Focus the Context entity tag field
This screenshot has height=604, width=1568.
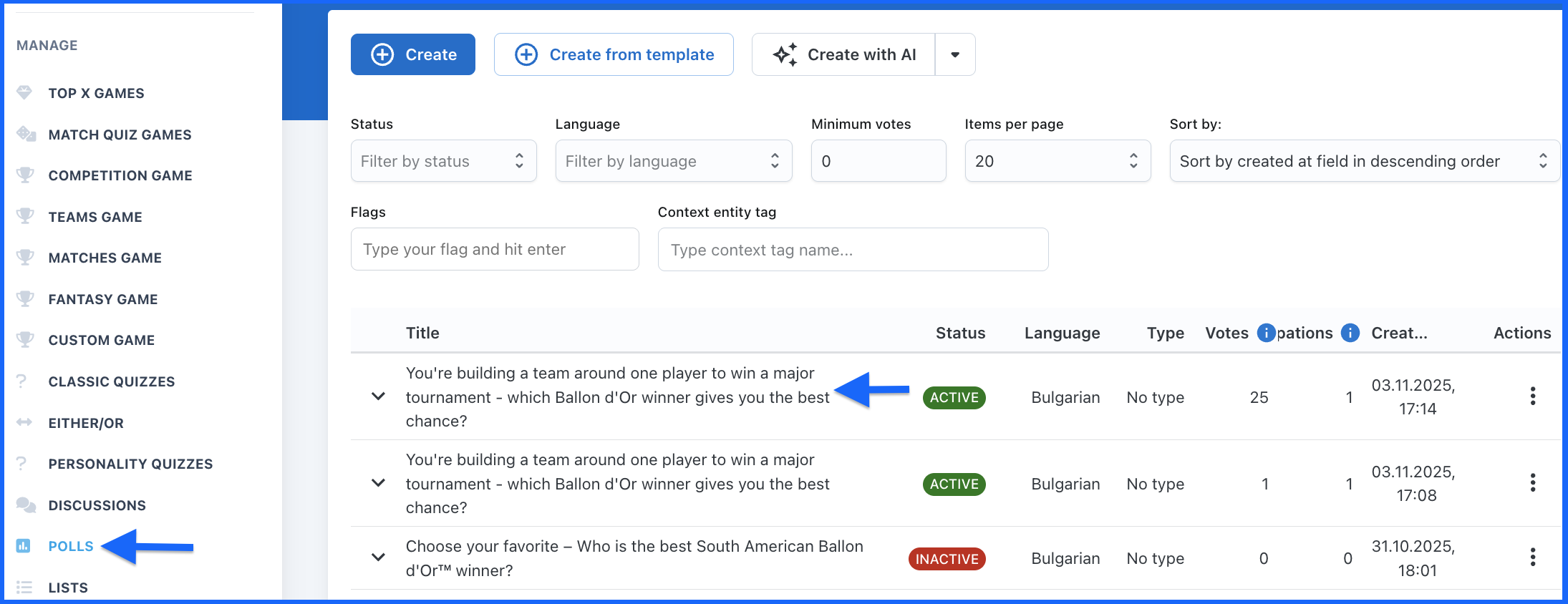coord(852,250)
